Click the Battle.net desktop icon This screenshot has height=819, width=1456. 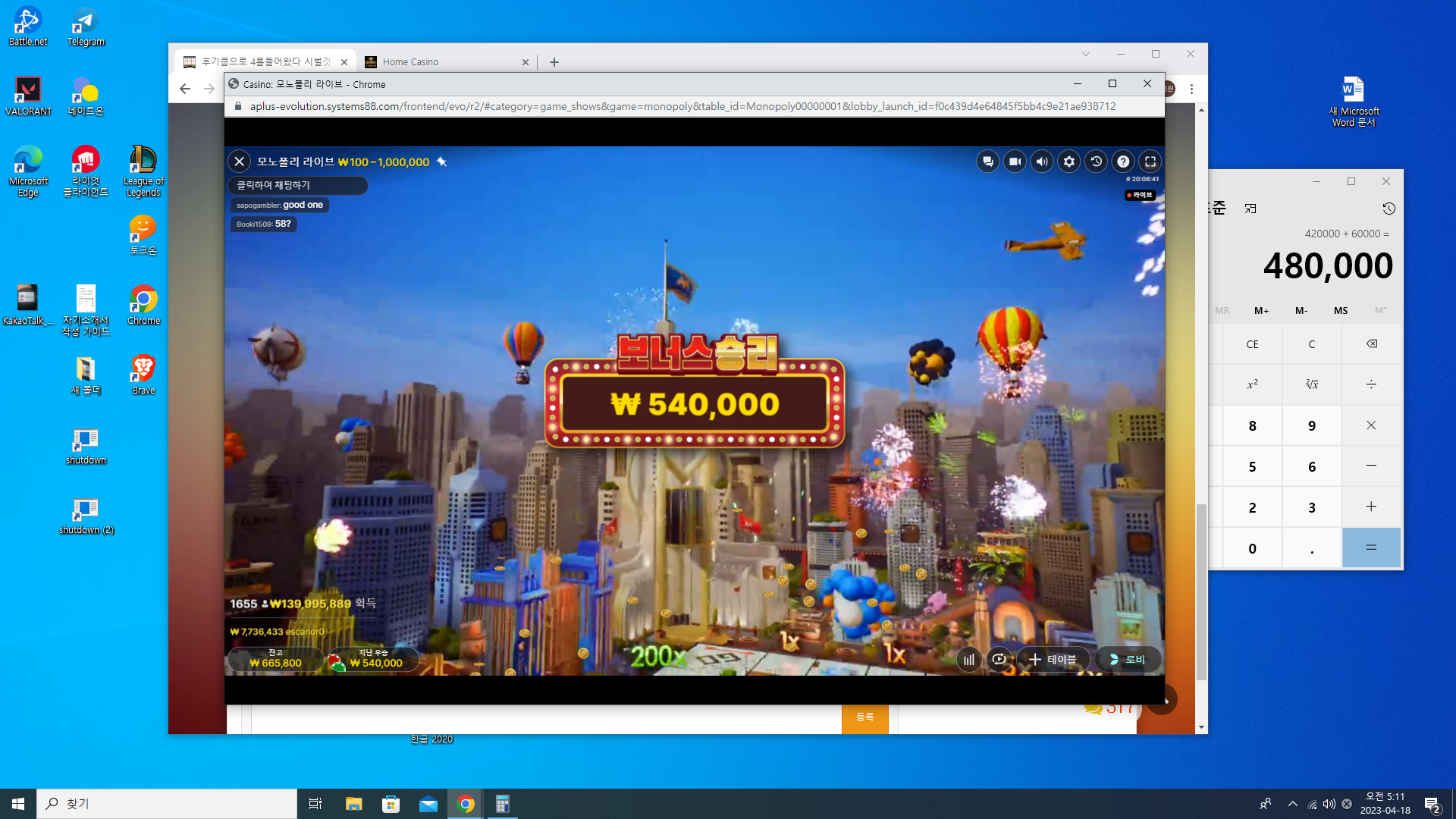click(x=28, y=27)
